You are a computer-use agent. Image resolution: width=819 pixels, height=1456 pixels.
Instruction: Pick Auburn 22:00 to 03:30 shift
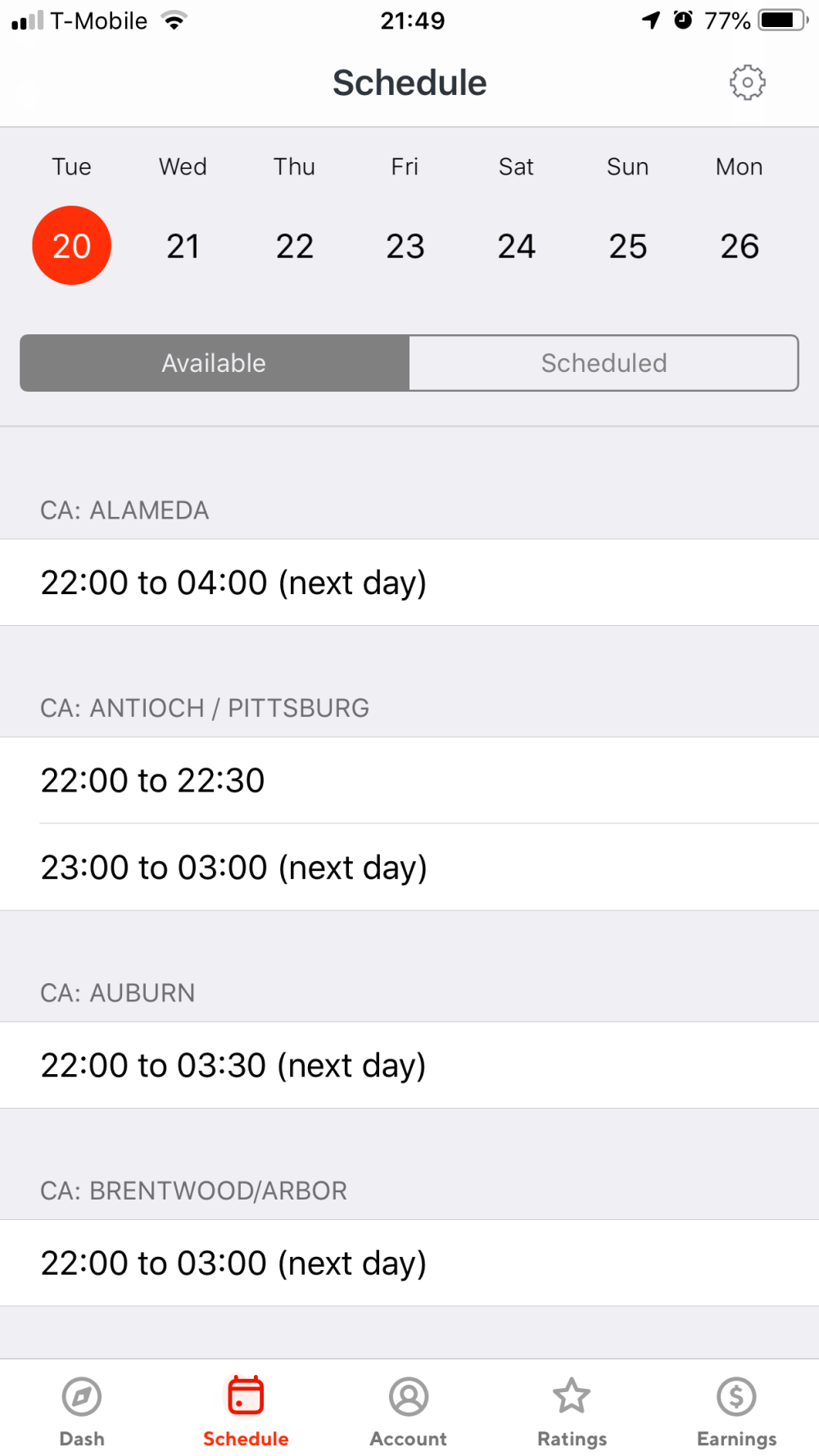[409, 1065]
